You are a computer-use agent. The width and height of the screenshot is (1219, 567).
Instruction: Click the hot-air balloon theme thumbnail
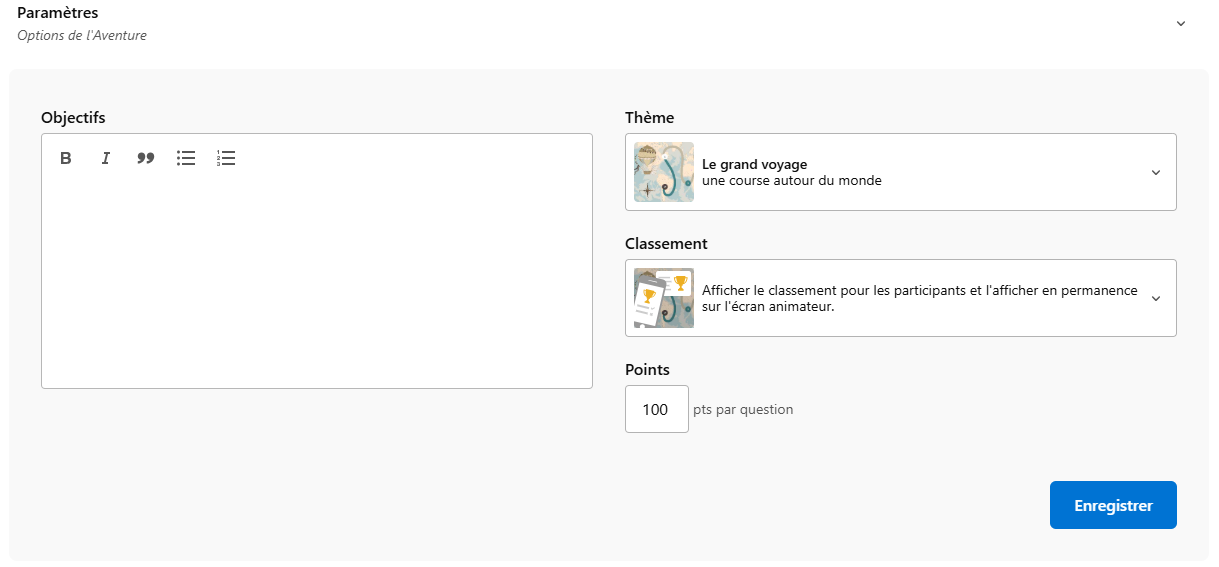(664, 172)
